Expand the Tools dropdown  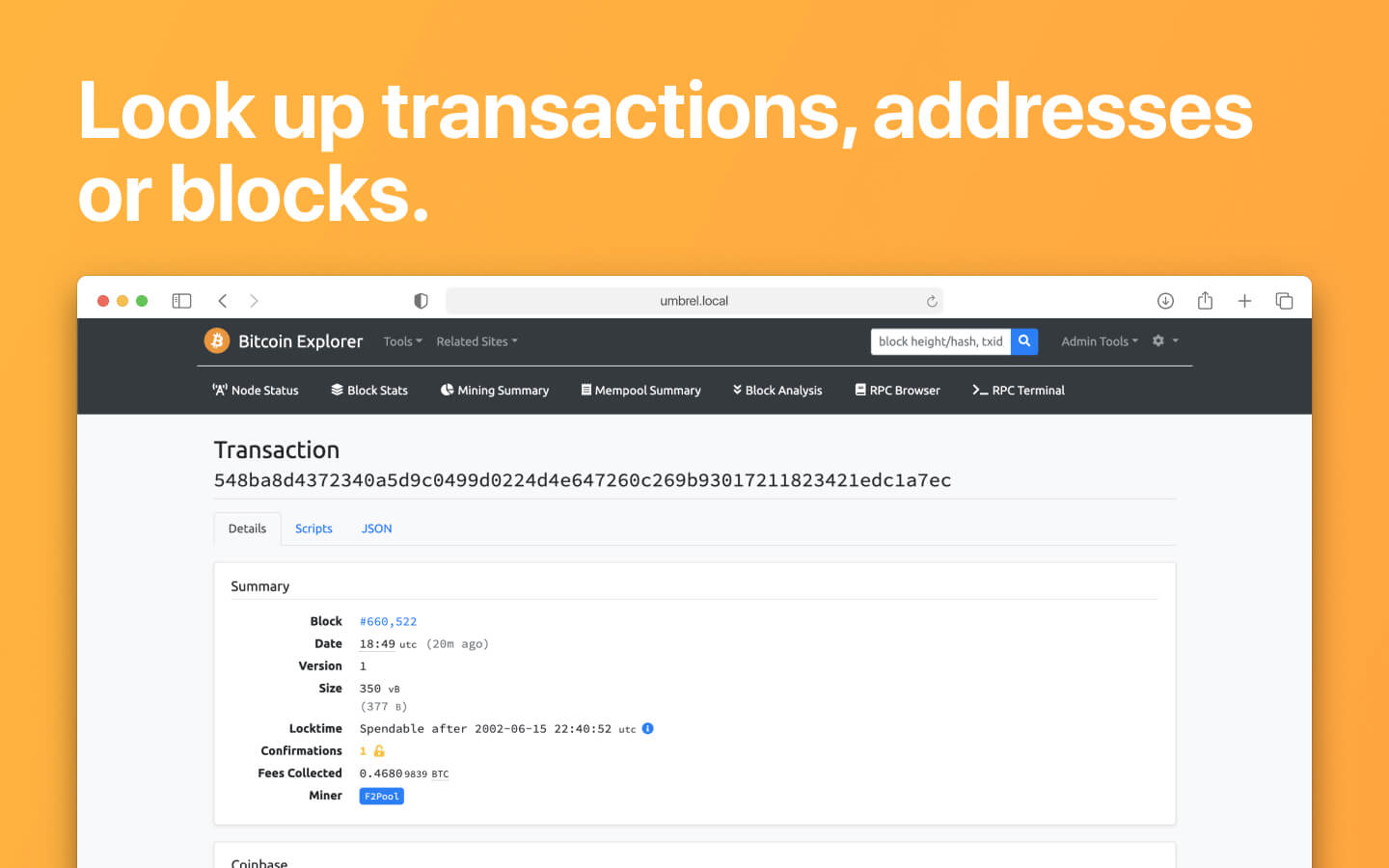point(402,340)
